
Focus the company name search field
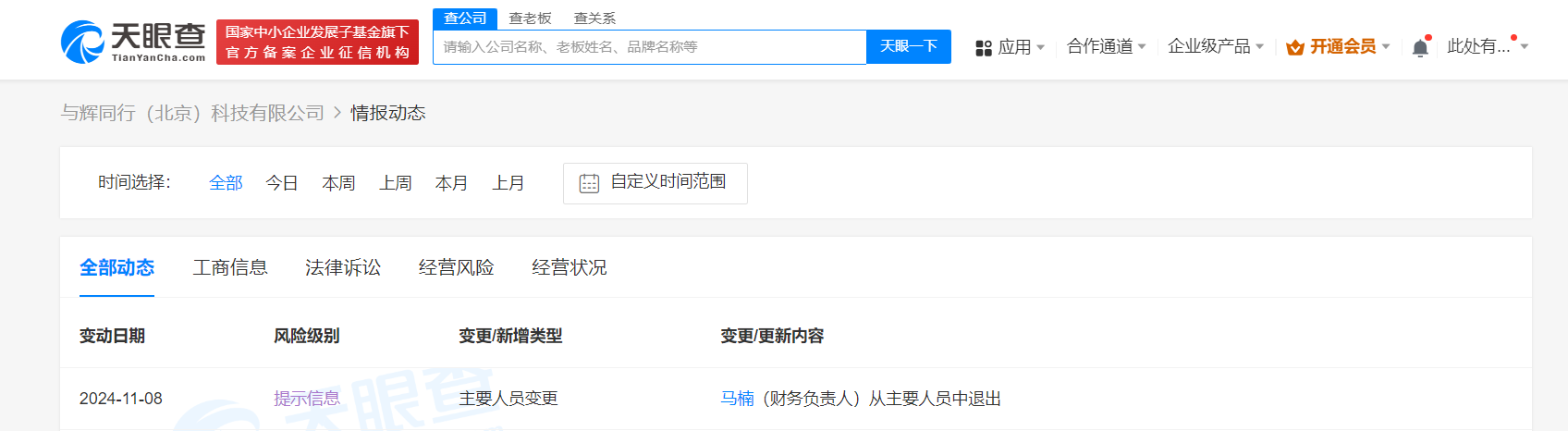pyautogui.click(x=649, y=46)
